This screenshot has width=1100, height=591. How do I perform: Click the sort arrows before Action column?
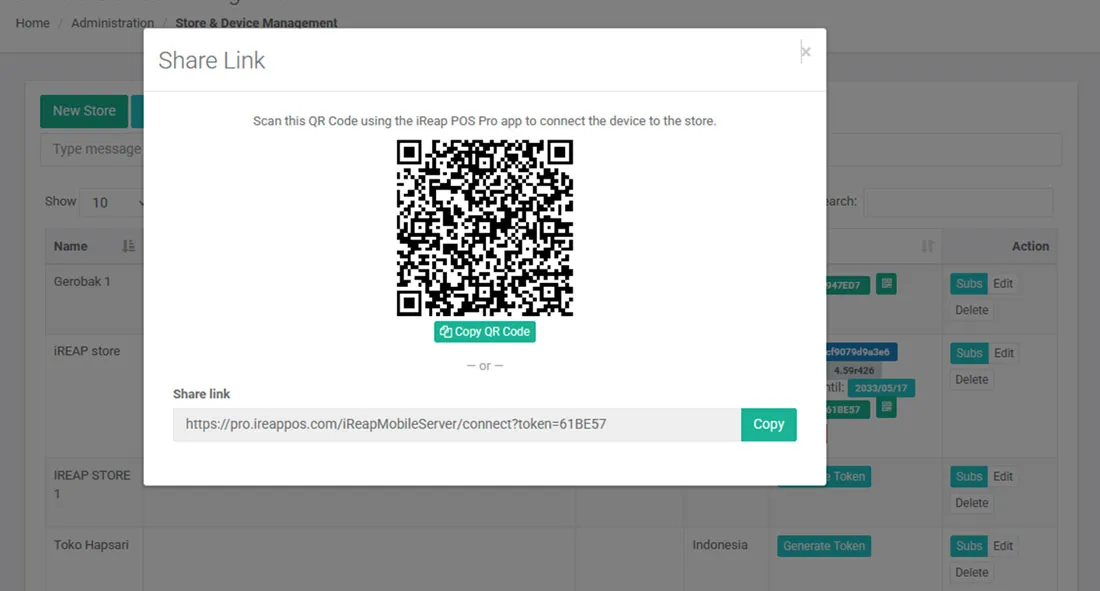(927, 246)
